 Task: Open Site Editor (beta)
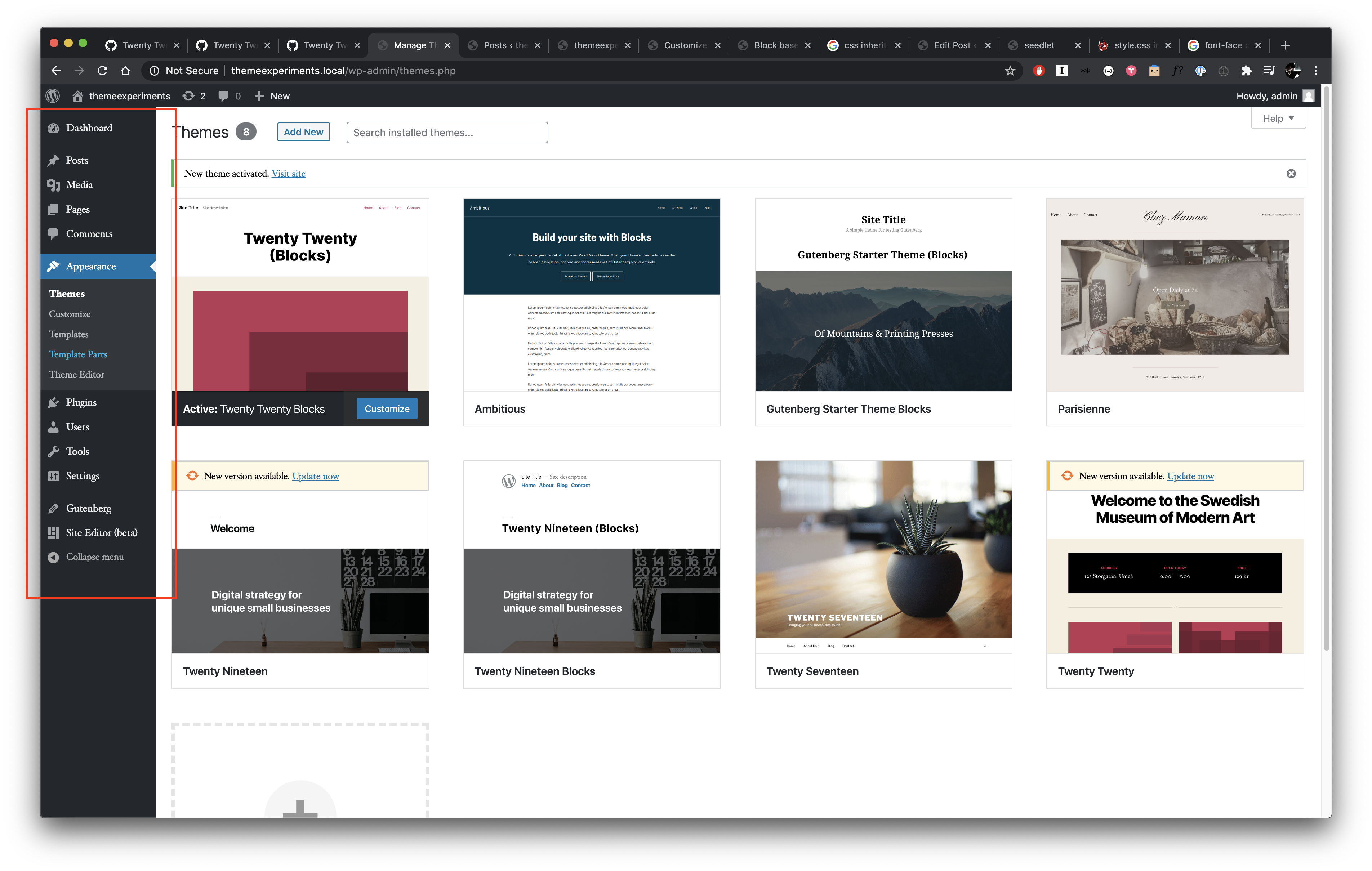click(98, 533)
